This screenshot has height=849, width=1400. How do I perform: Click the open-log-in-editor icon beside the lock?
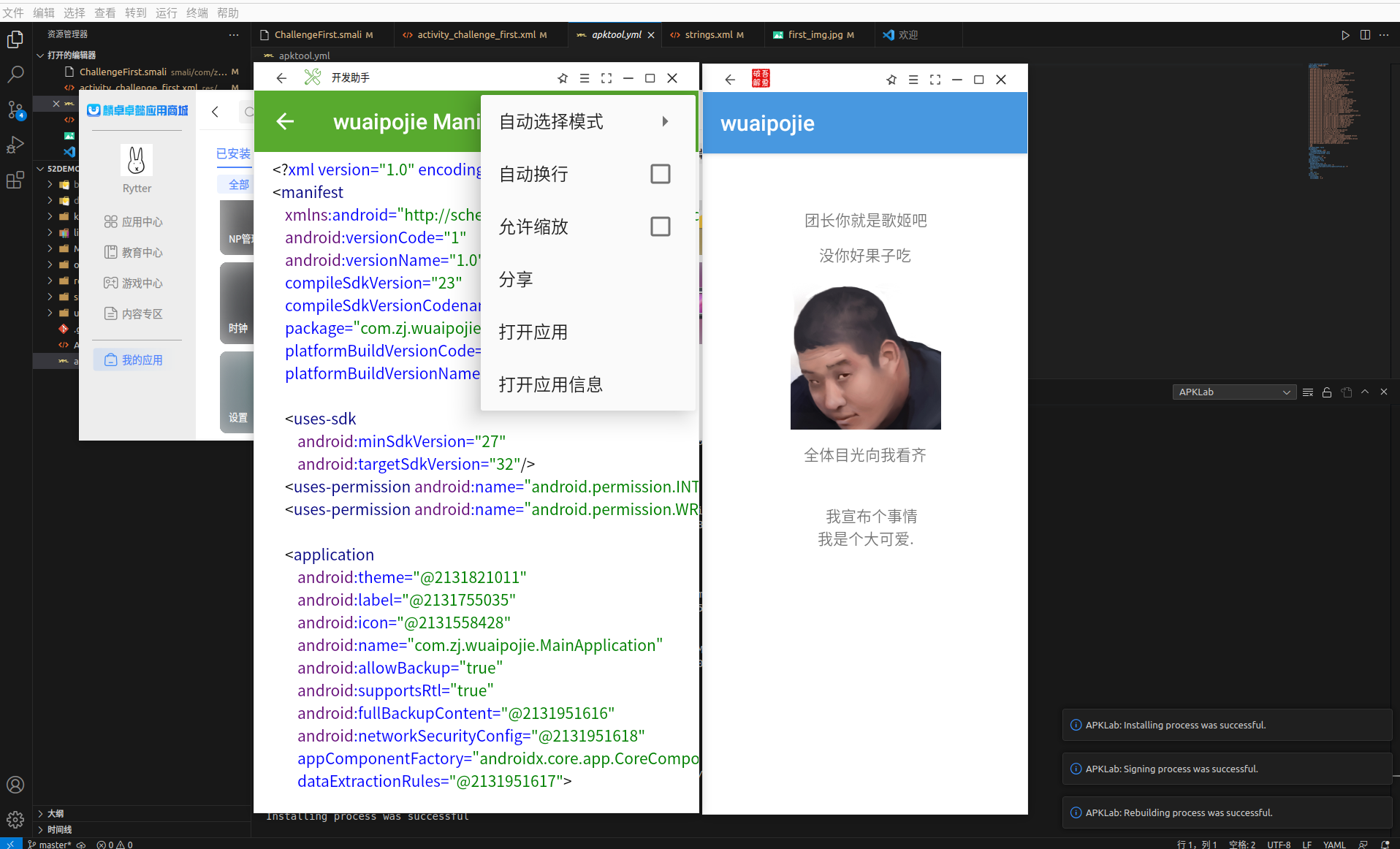tap(1347, 392)
